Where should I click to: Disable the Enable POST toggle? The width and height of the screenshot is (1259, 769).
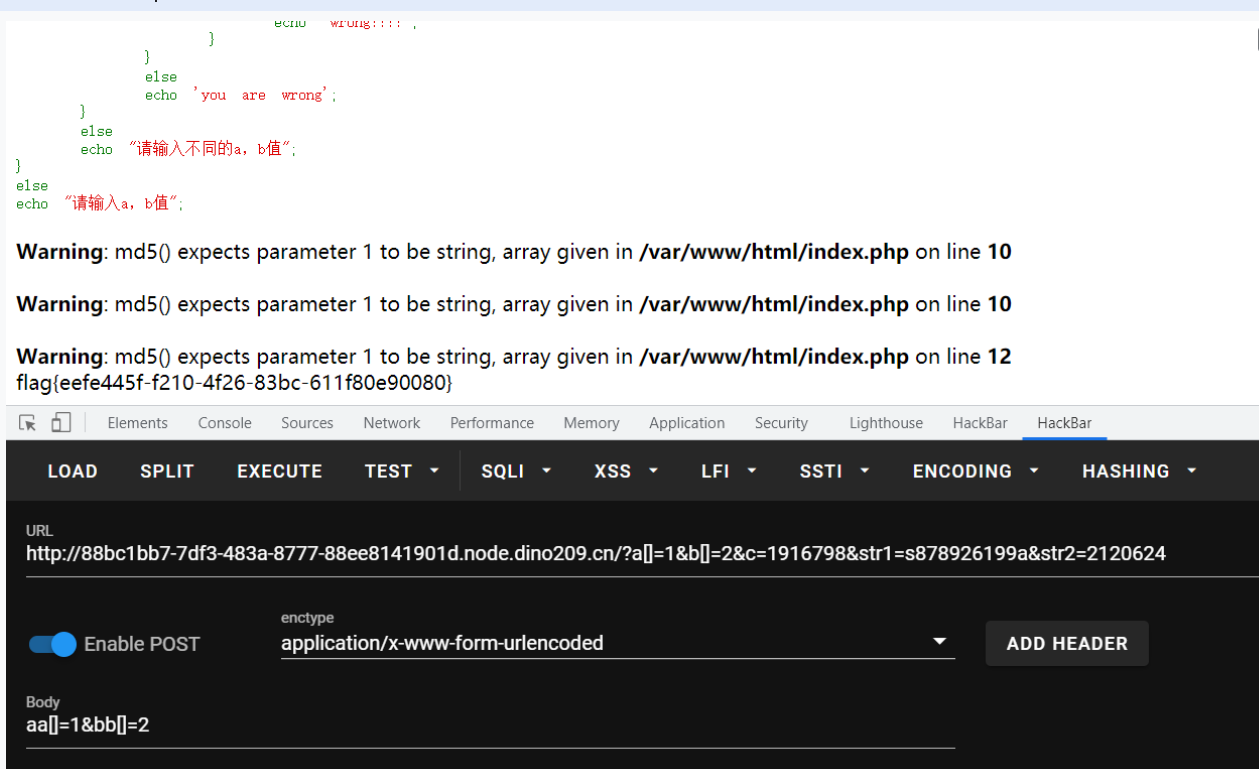click(52, 644)
